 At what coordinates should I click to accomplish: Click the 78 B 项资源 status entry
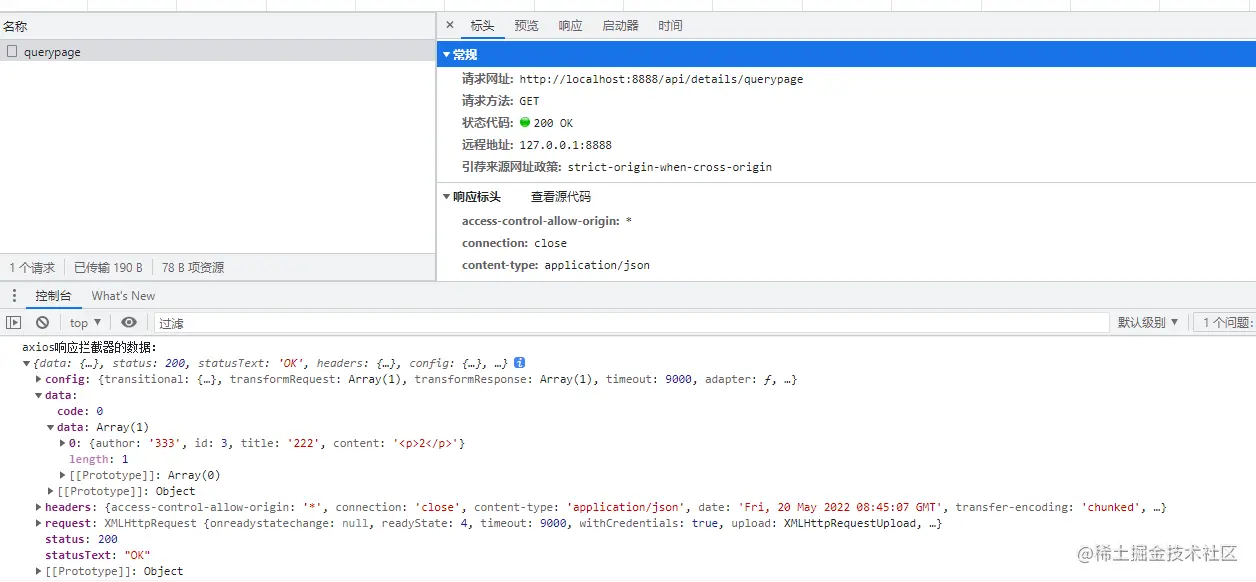tap(193, 268)
